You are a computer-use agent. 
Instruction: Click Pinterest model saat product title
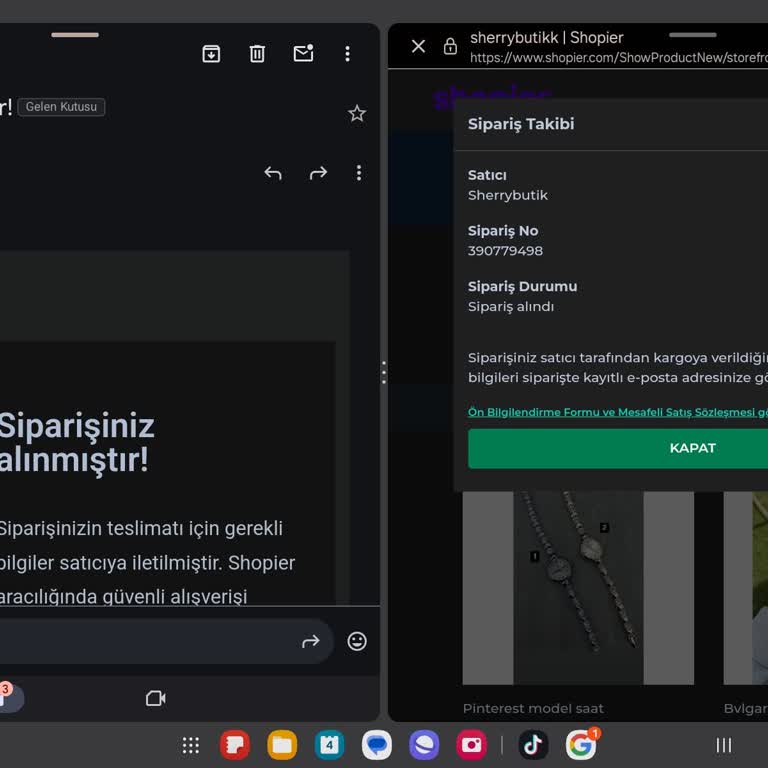pyautogui.click(x=533, y=708)
